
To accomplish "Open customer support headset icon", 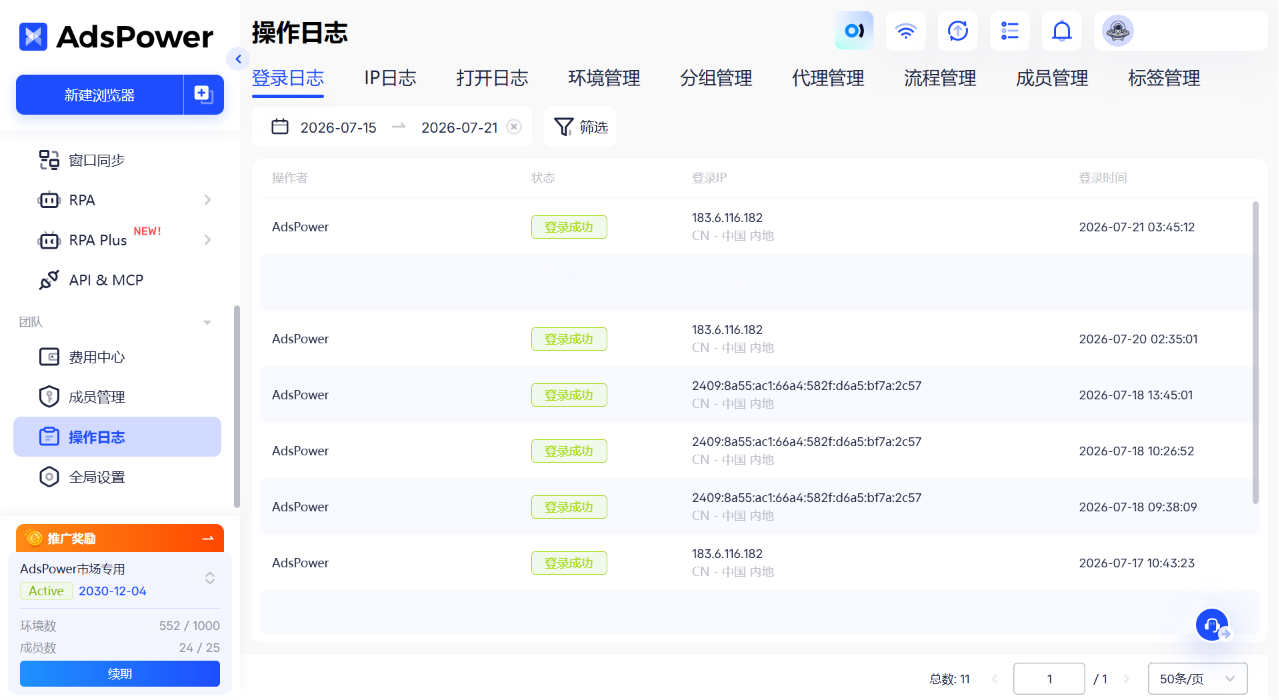I will (x=1212, y=625).
